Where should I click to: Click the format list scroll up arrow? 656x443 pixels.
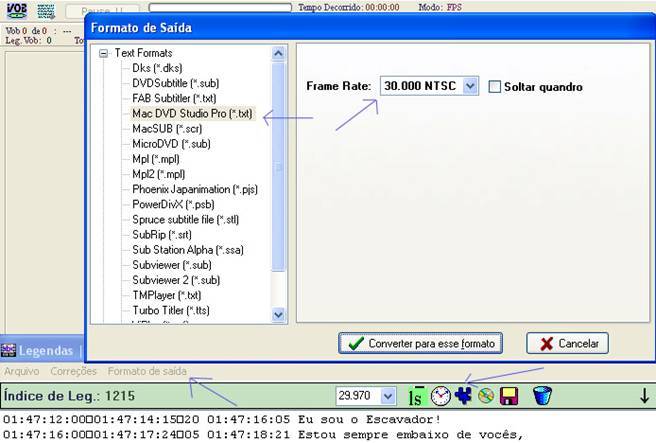coord(278,54)
